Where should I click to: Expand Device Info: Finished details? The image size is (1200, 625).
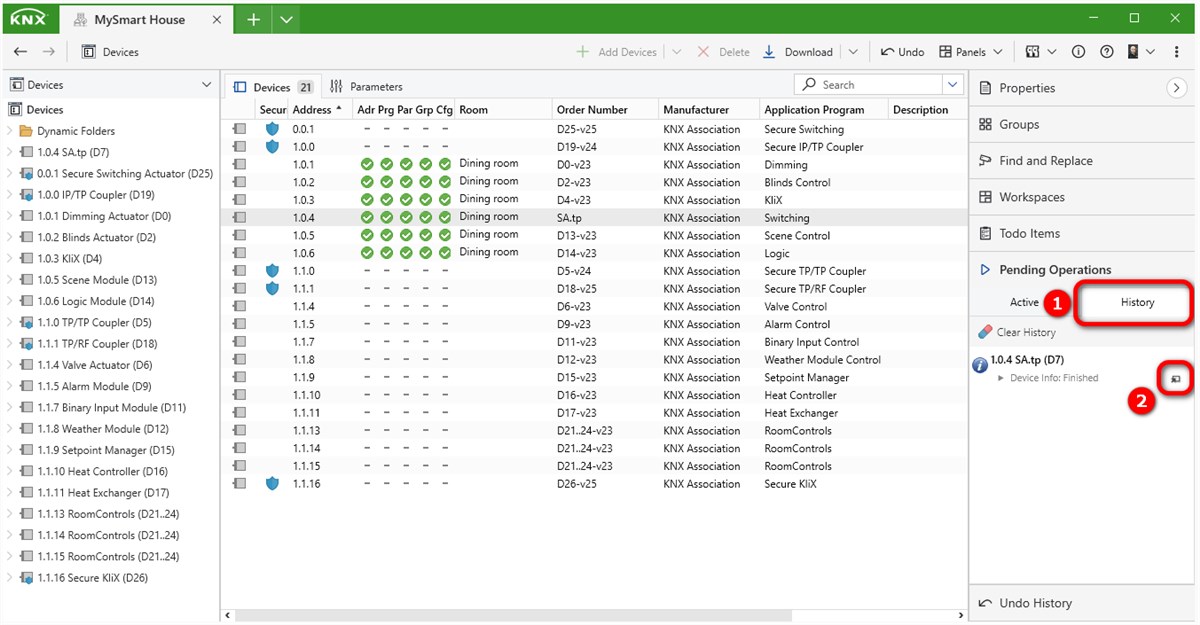point(1001,378)
